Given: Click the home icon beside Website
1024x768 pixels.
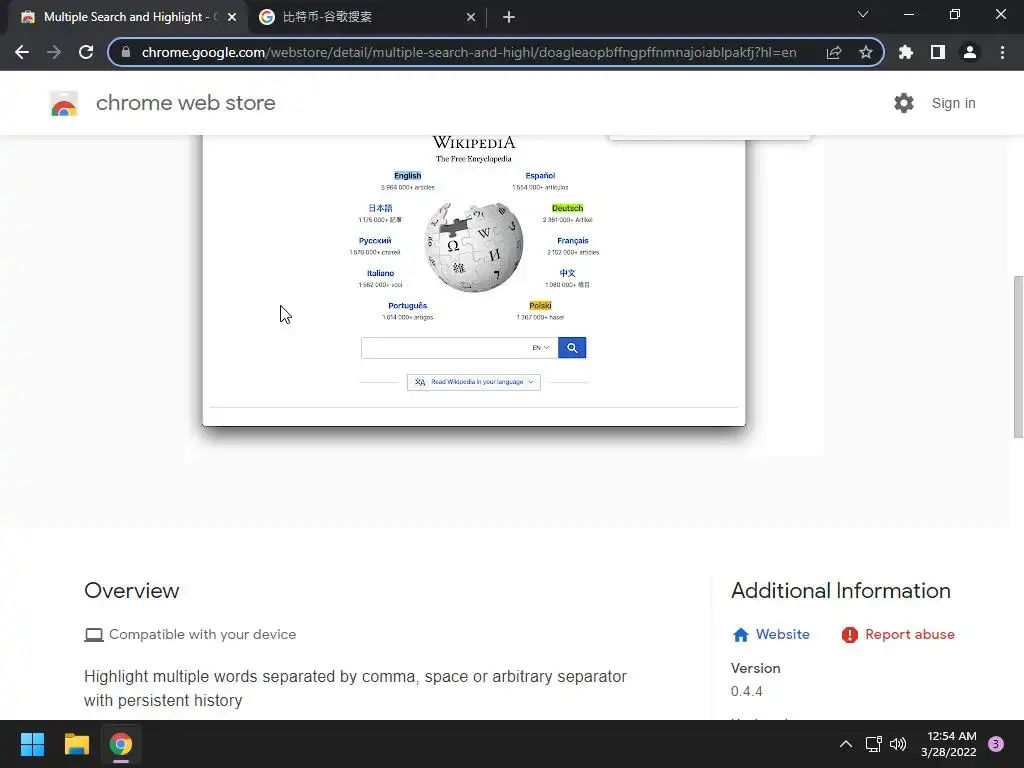Looking at the screenshot, I should (x=741, y=635).
